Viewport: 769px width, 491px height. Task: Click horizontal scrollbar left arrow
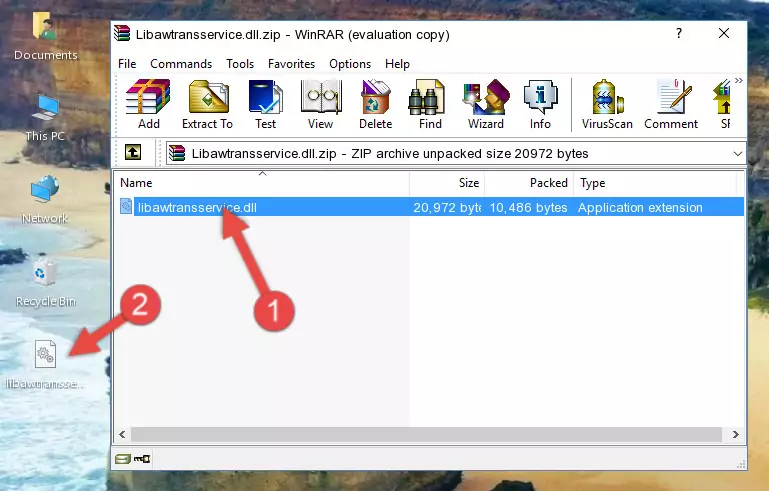click(x=123, y=434)
